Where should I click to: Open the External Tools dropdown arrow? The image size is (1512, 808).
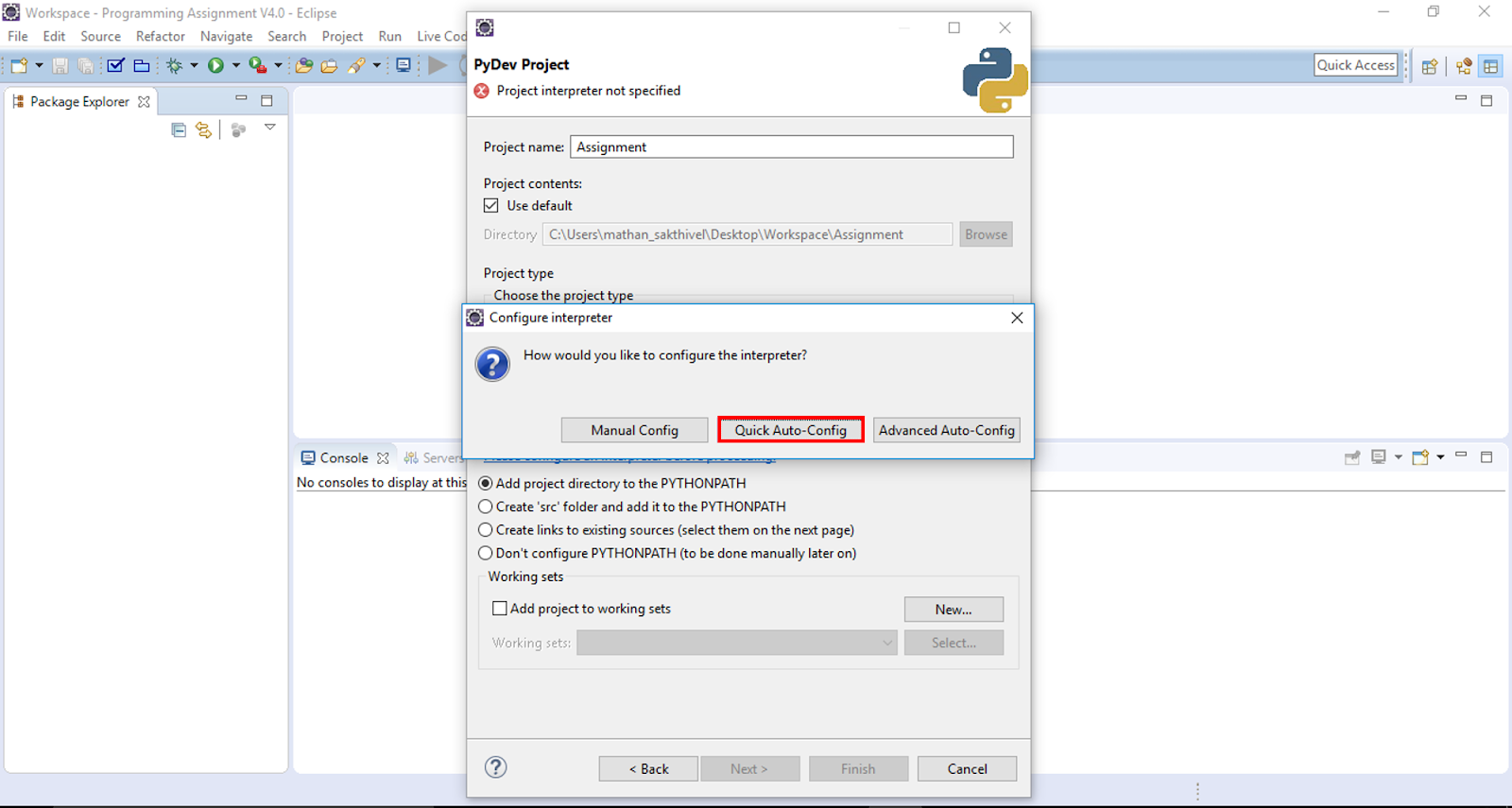click(x=278, y=65)
